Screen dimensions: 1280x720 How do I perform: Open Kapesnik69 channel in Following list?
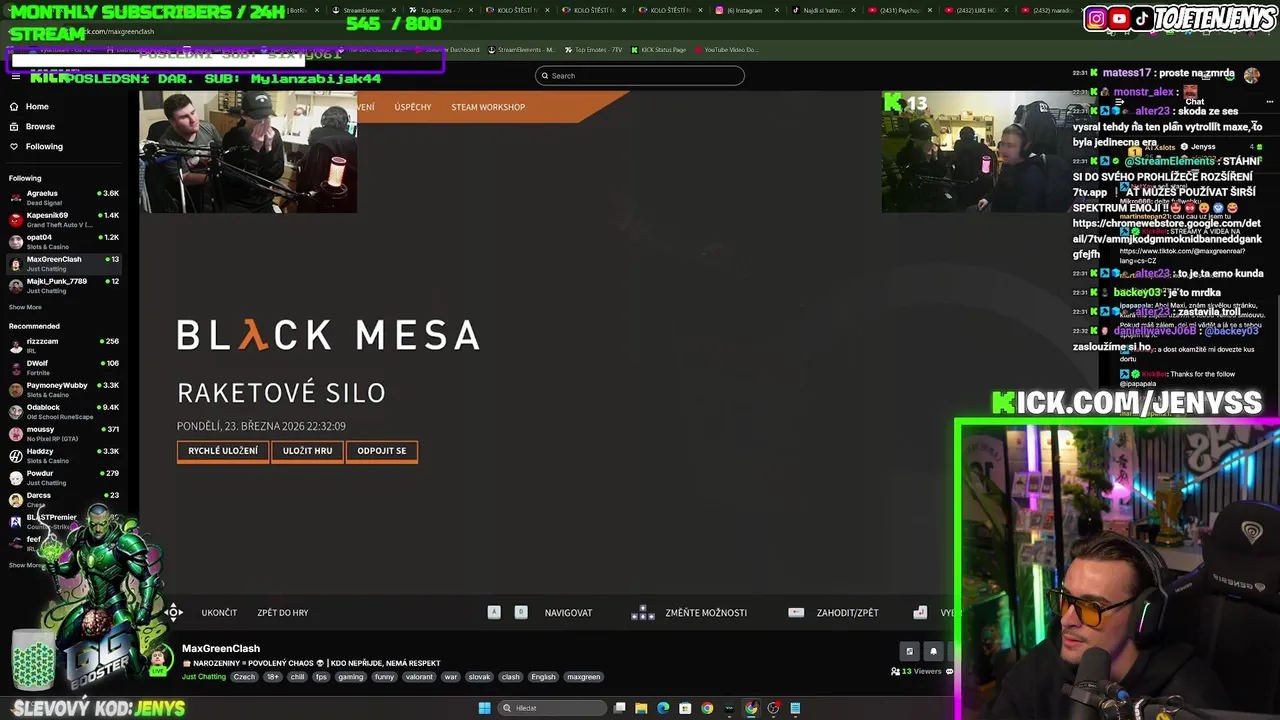[x=64, y=219]
